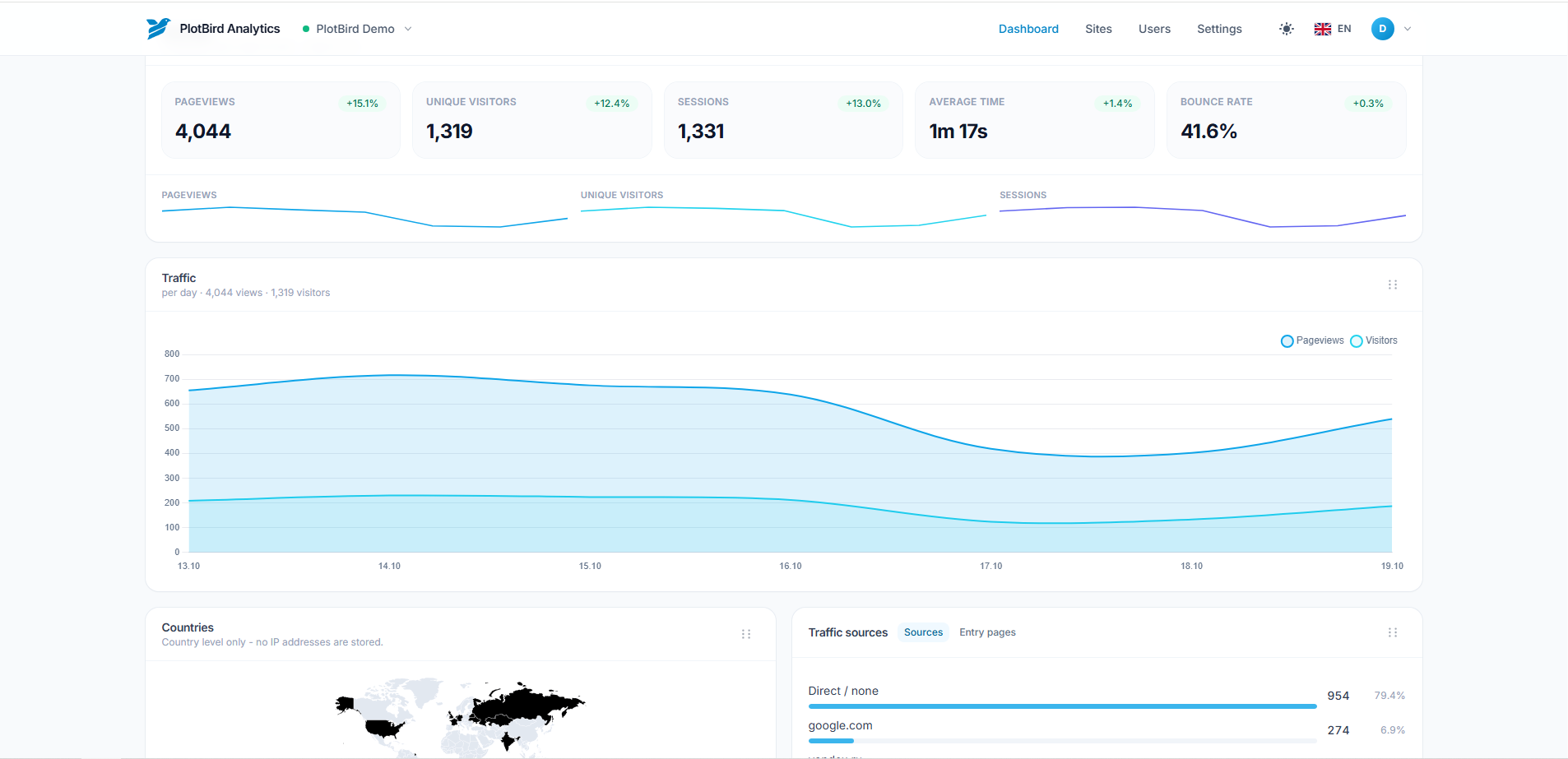
Task: Select the EN language selector
Action: [x=1344, y=29]
